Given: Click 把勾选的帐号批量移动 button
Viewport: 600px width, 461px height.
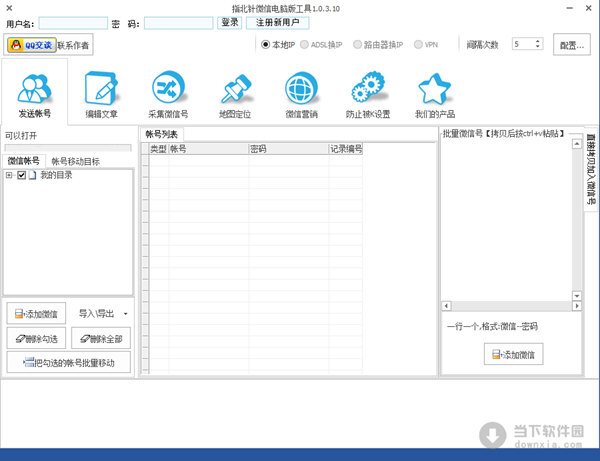Looking at the screenshot, I should pyautogui.click(x=69, y=362).
